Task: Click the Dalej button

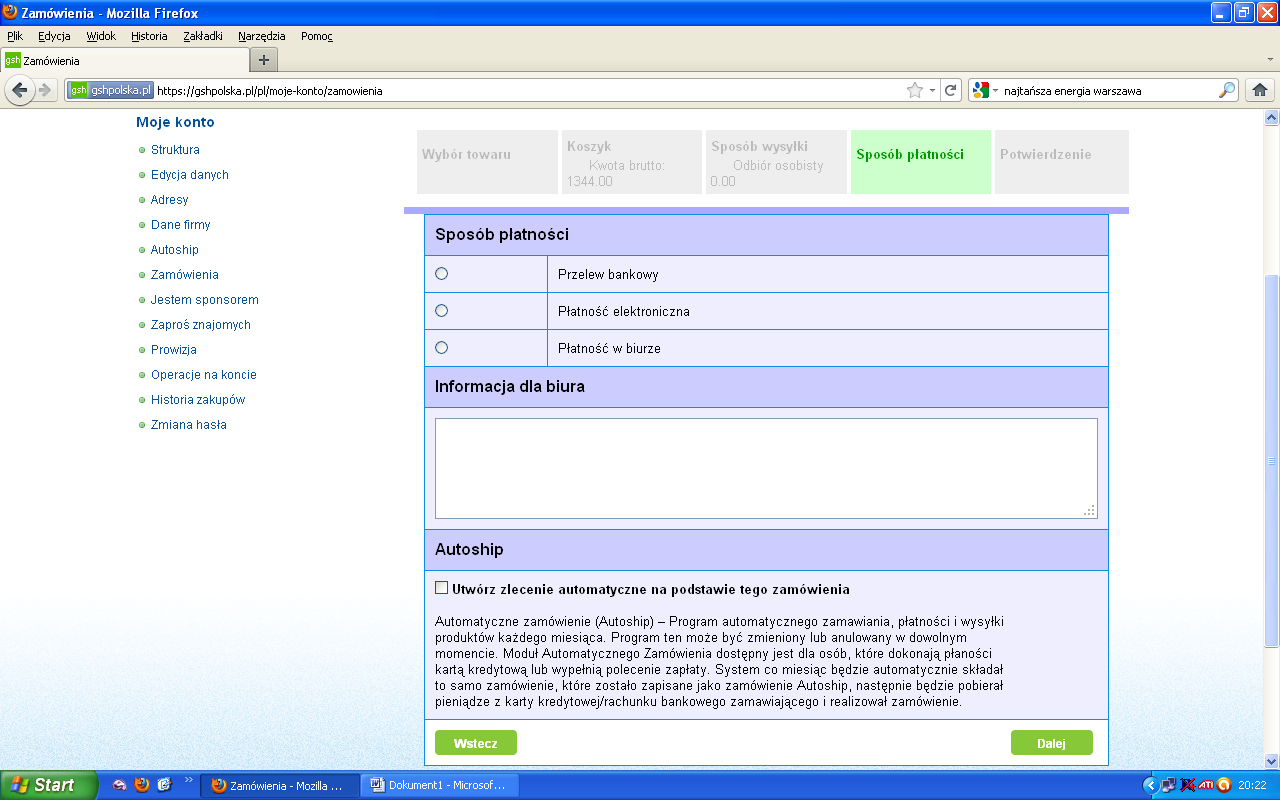Action: [x=1051, y=743]
